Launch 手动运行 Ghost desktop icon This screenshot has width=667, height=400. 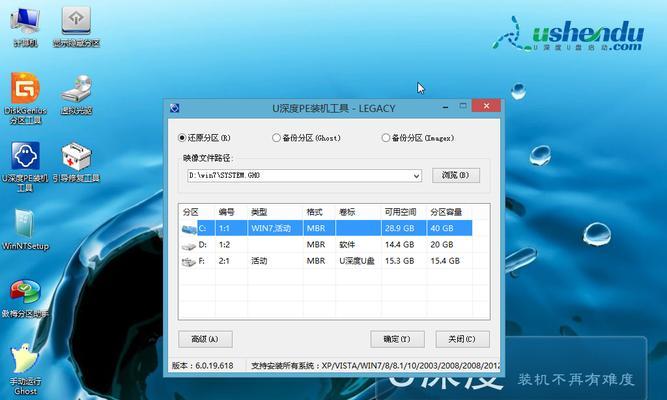point(26,369)
